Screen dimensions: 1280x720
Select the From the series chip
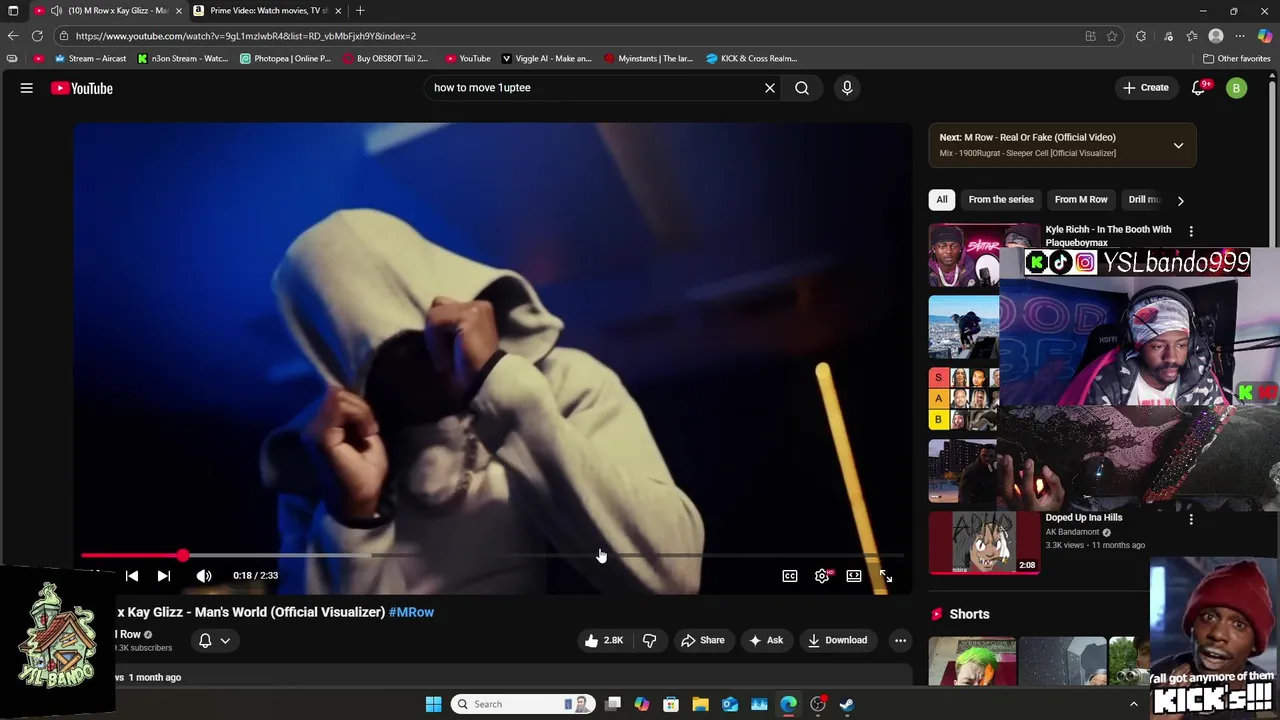[x=1001, y=199]
